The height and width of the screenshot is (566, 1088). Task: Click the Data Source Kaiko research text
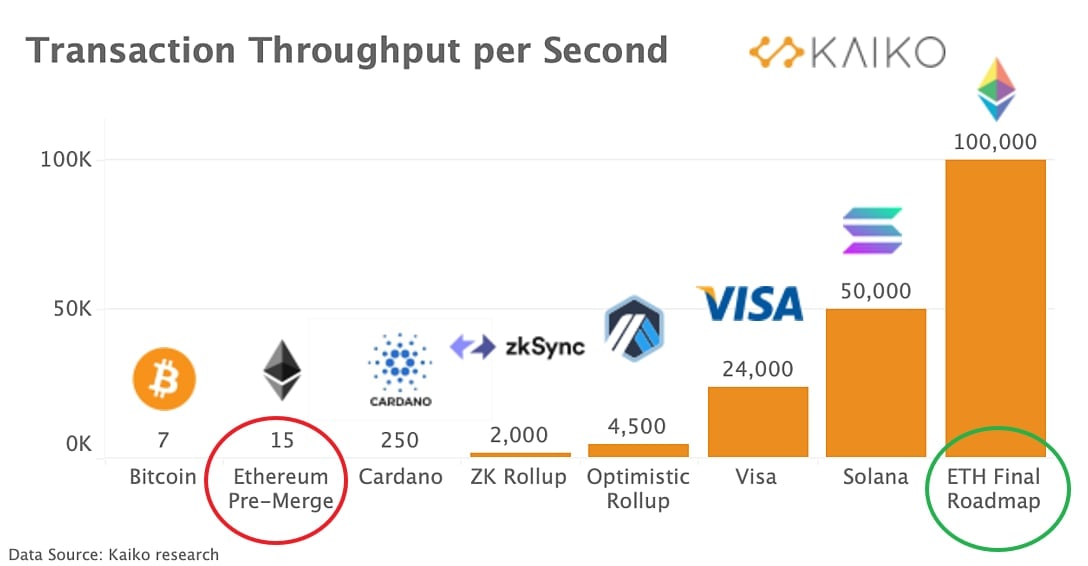pos(114,555)
